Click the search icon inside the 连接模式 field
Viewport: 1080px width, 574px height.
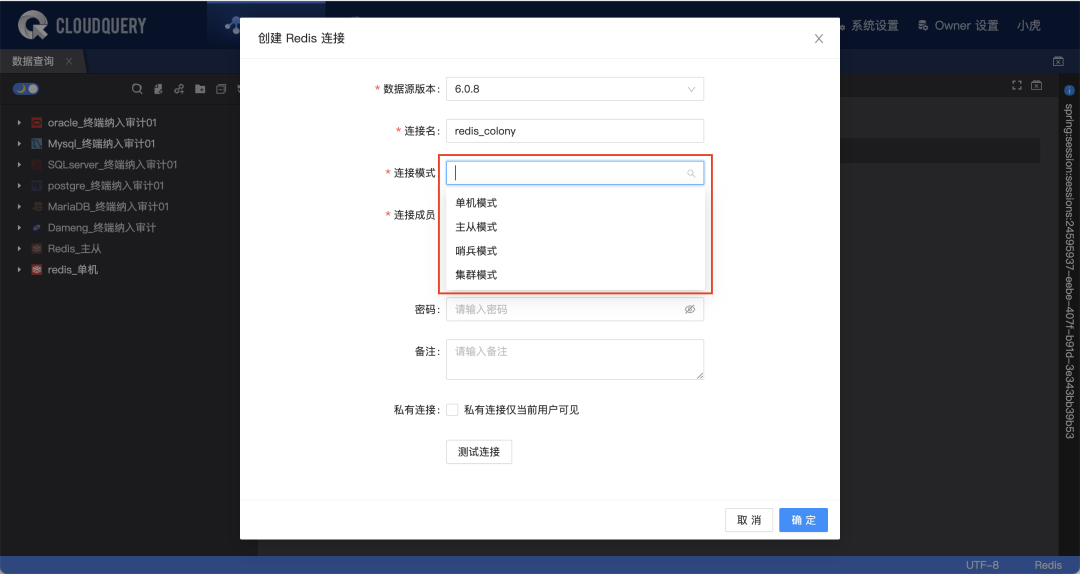click(691, 174)
